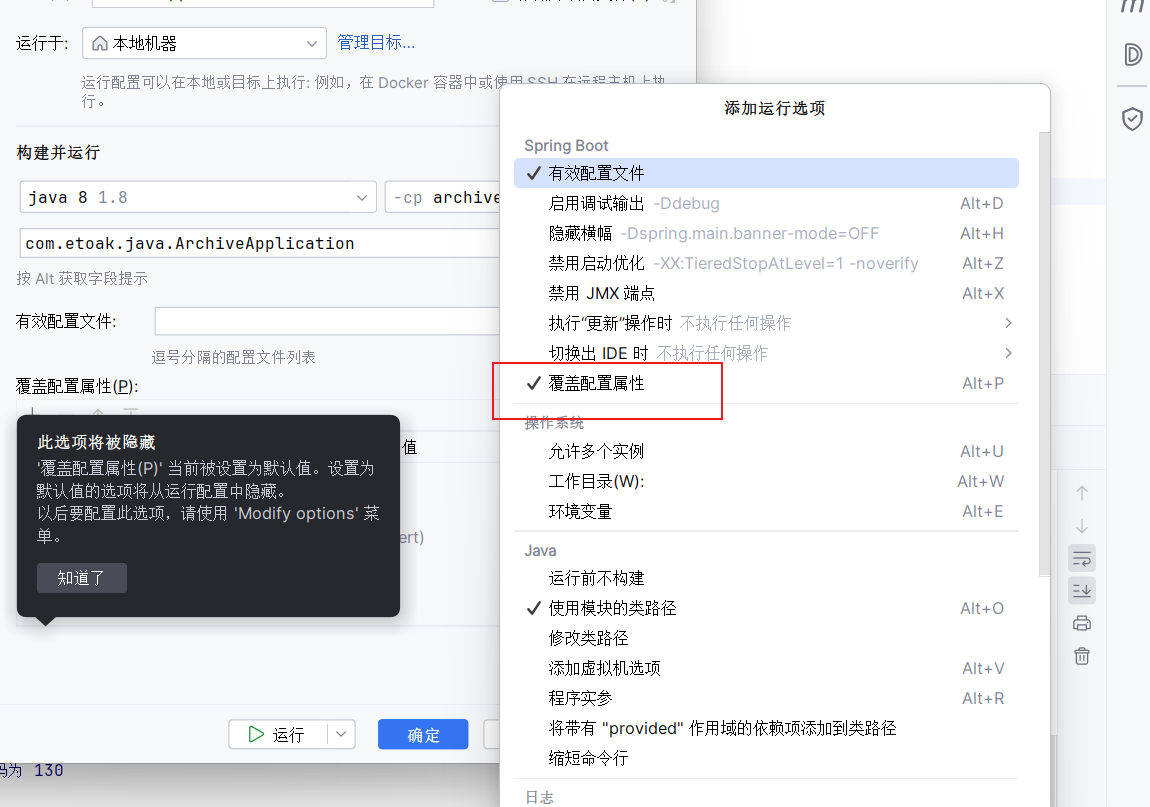Open the security shield tool window
Image resolution: width=1150 pixels, height=807 pixels.
coord(1132,118)
